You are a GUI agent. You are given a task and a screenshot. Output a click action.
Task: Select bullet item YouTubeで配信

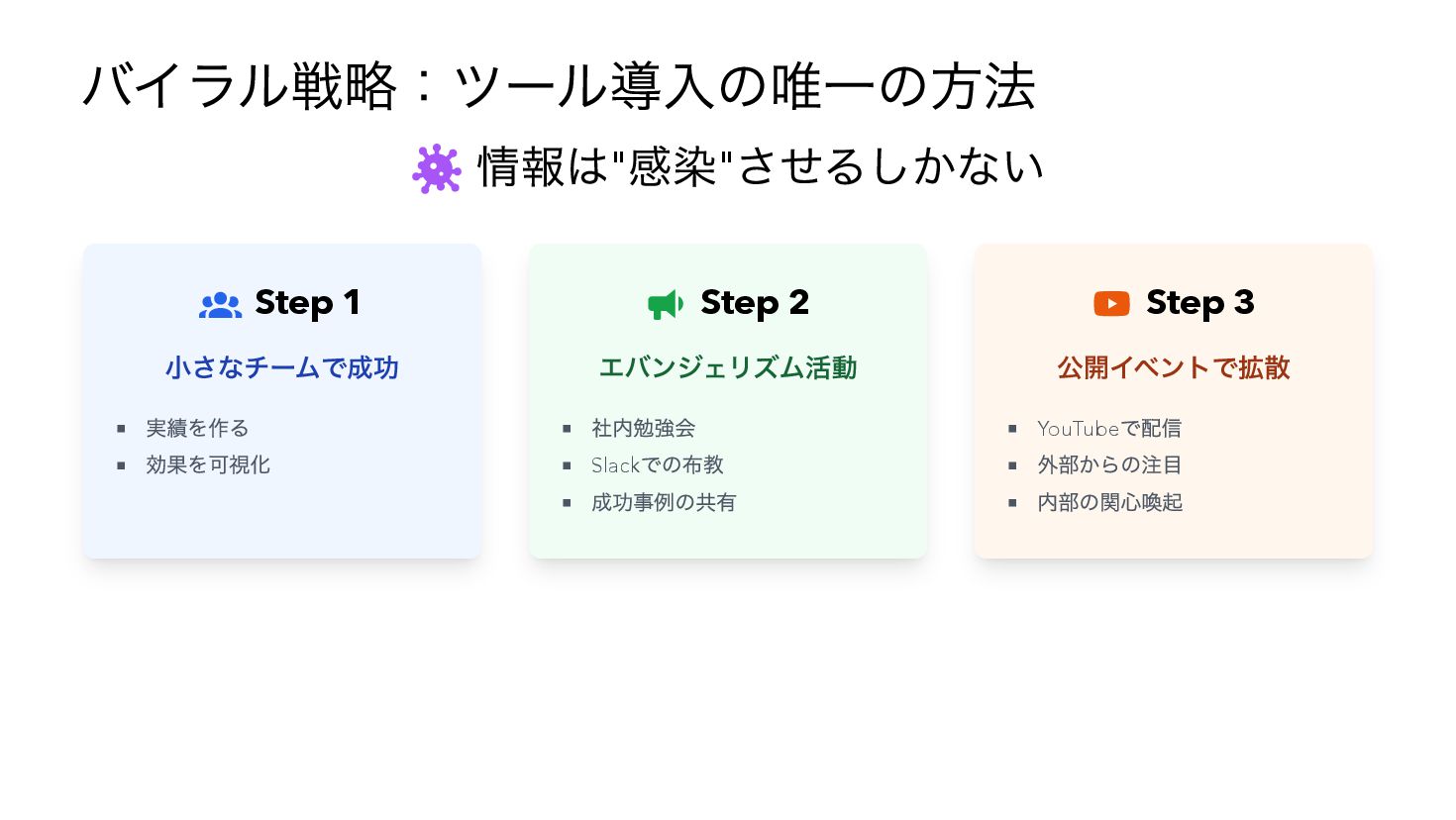1109,428
